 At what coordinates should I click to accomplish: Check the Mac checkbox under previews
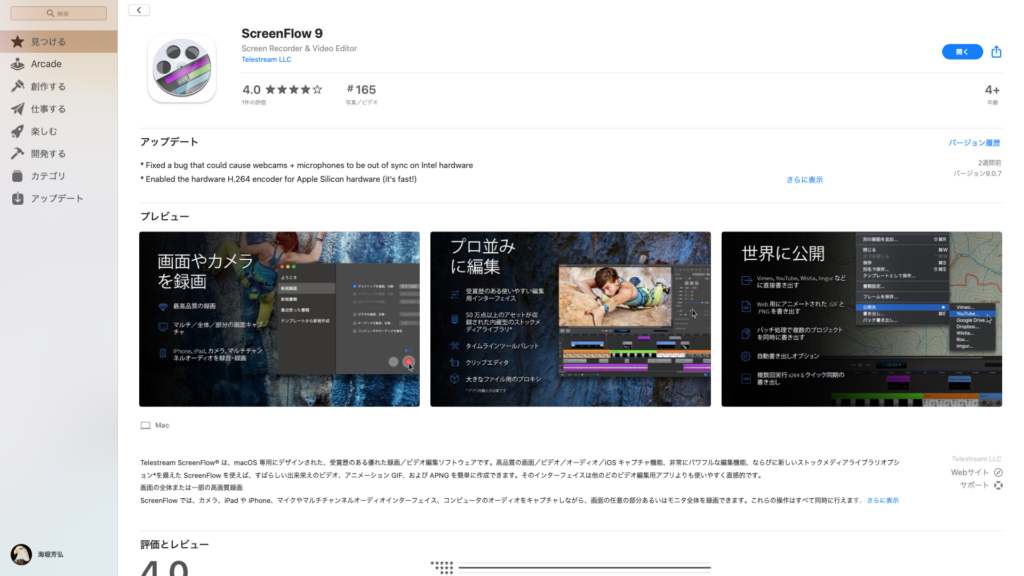tap(144, 424)
